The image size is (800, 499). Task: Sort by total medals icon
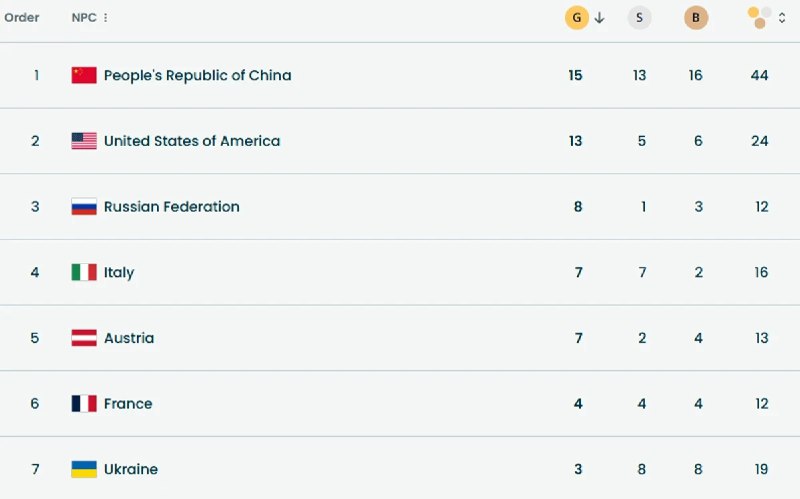click(759, 17)
